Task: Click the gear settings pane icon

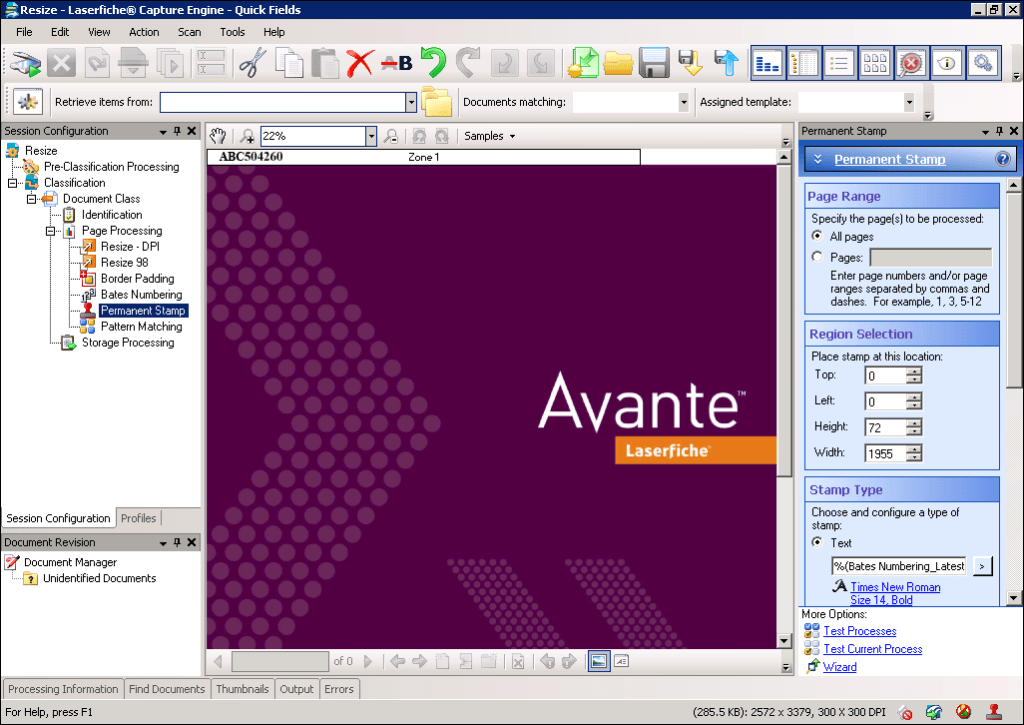Action: point(983,63)
